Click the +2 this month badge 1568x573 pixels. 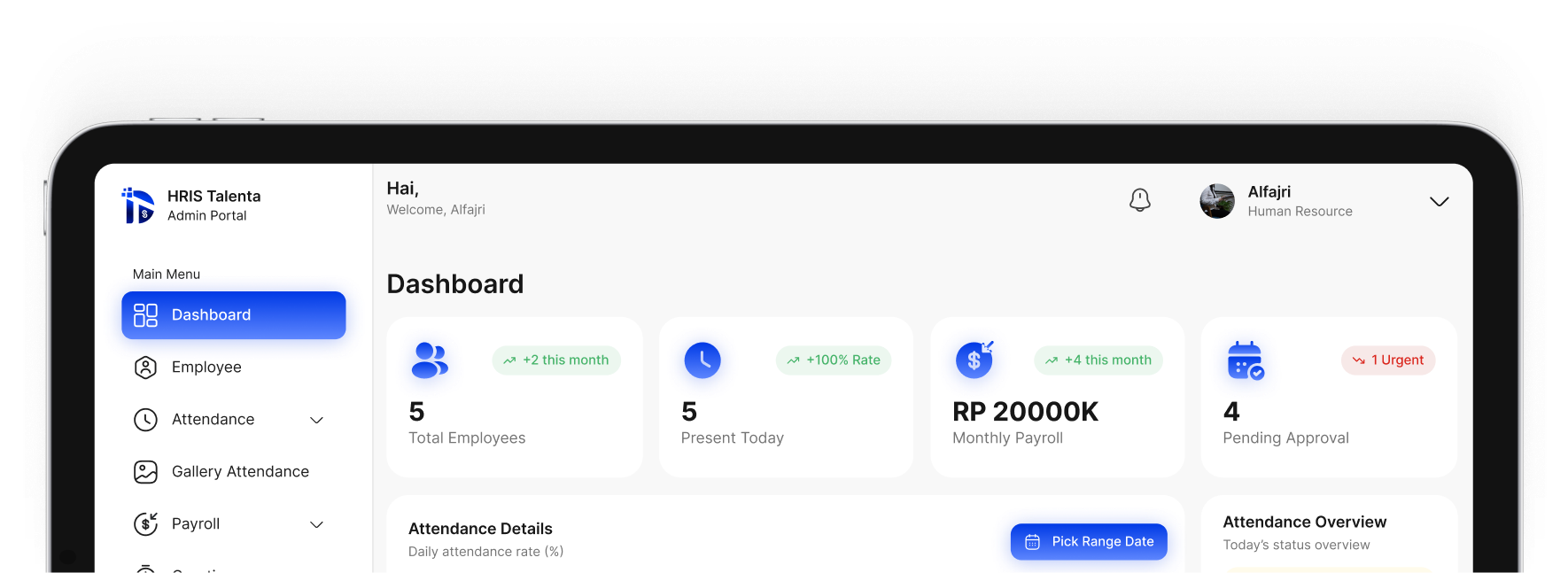[x=556, y=360]
